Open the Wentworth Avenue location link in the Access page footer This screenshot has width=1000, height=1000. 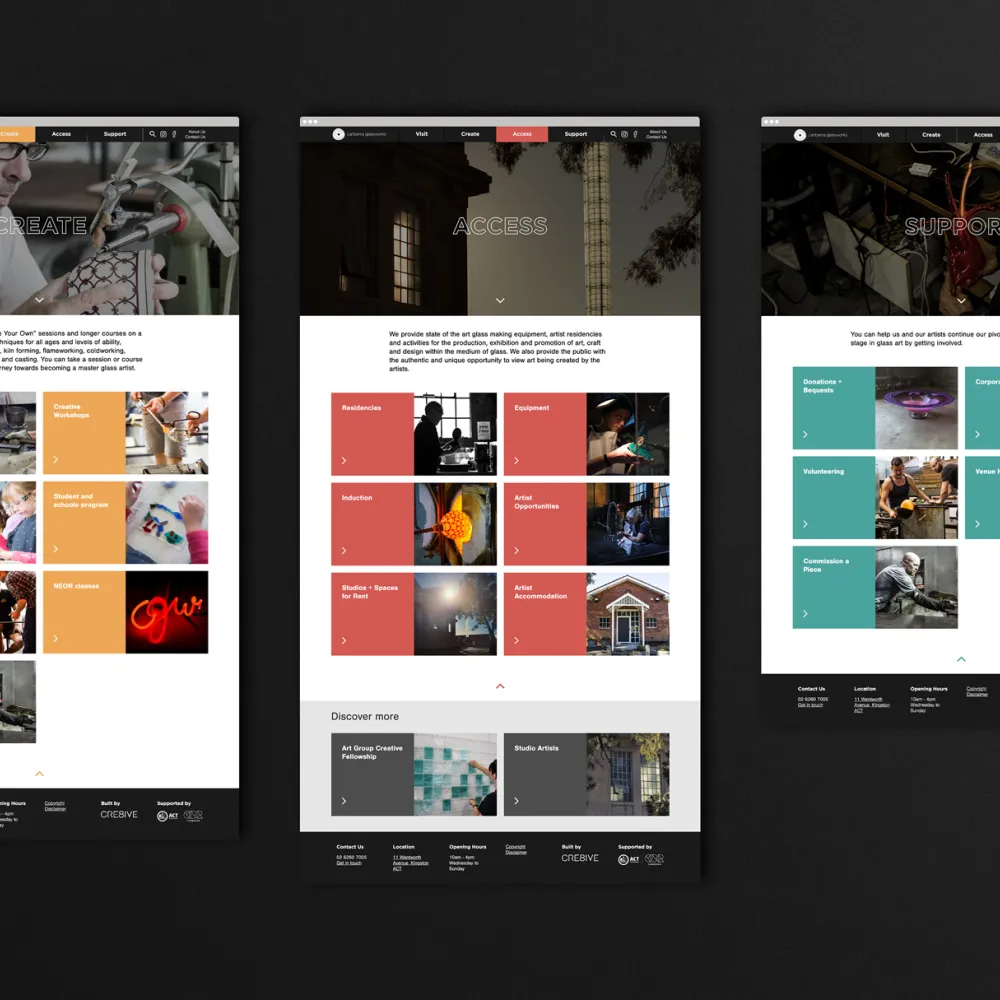[x=410, y=863]
